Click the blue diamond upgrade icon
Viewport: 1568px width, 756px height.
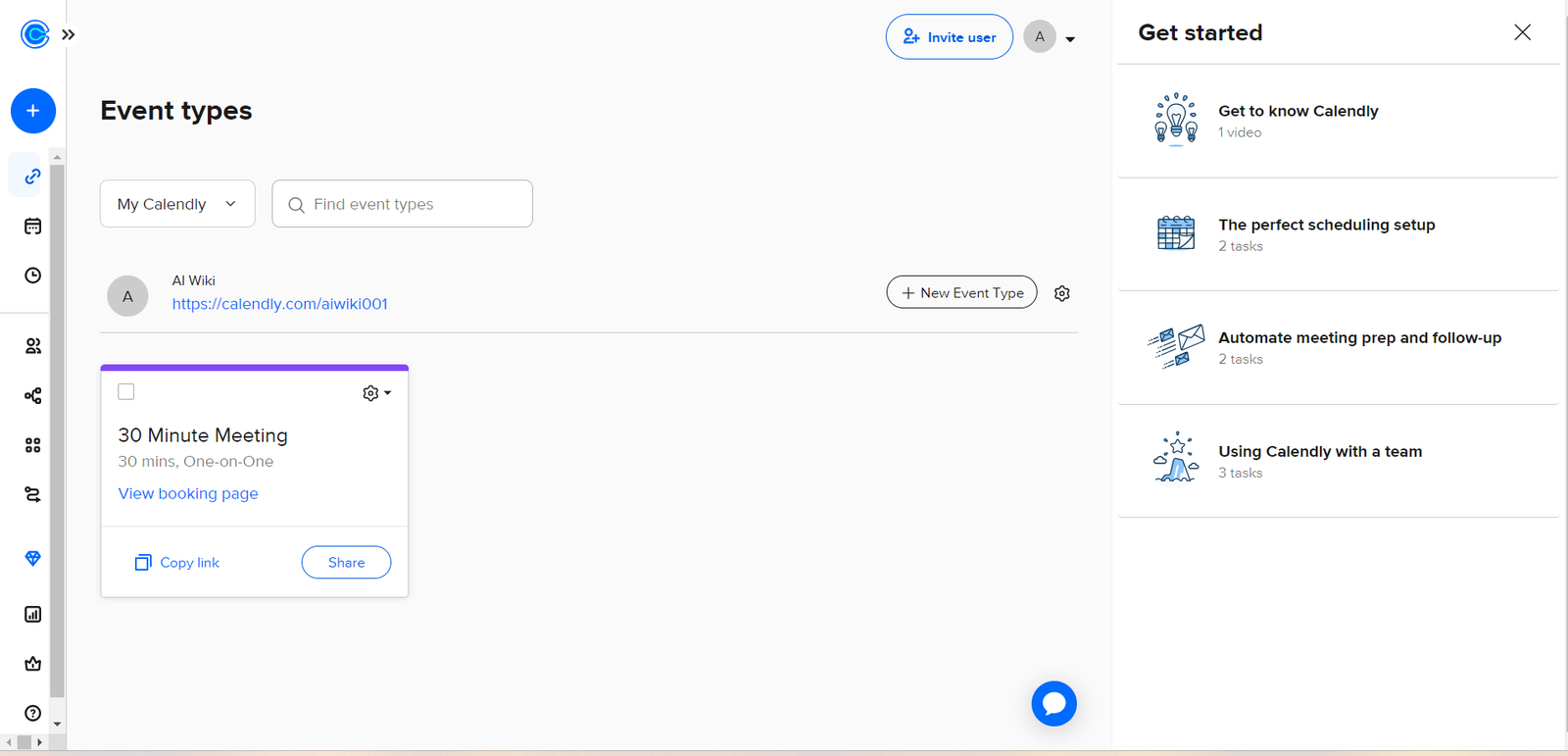pos(32,558)
